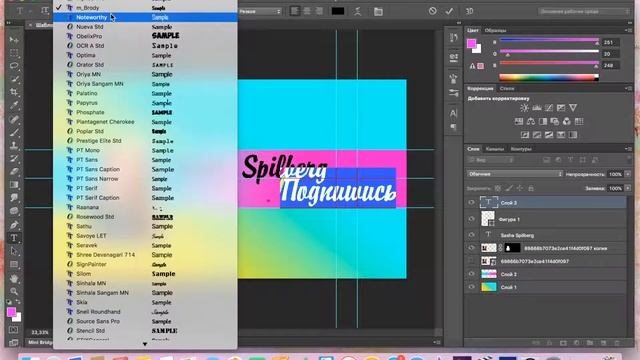Add Levels adjustment histogram icon
The width and height of the screenshot is (640, 360).
pyautogui.click(x=537, y=108)
